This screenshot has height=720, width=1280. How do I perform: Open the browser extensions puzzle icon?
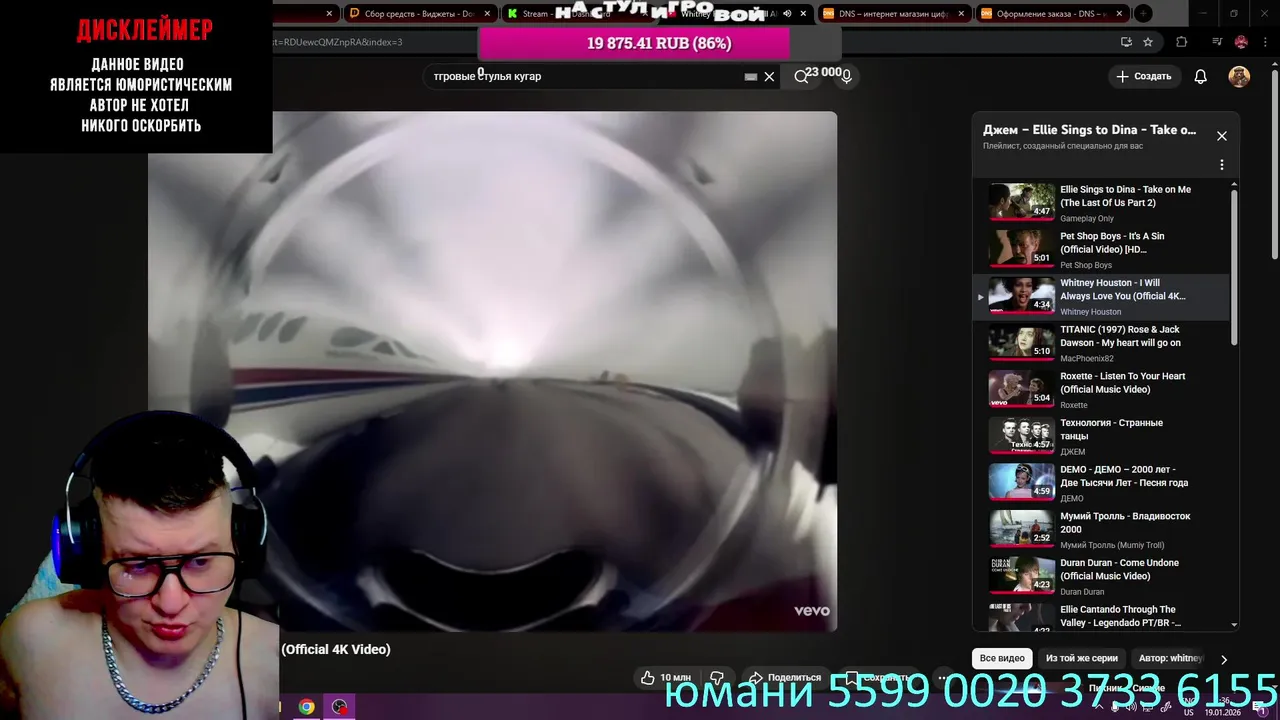(1182, 42)
